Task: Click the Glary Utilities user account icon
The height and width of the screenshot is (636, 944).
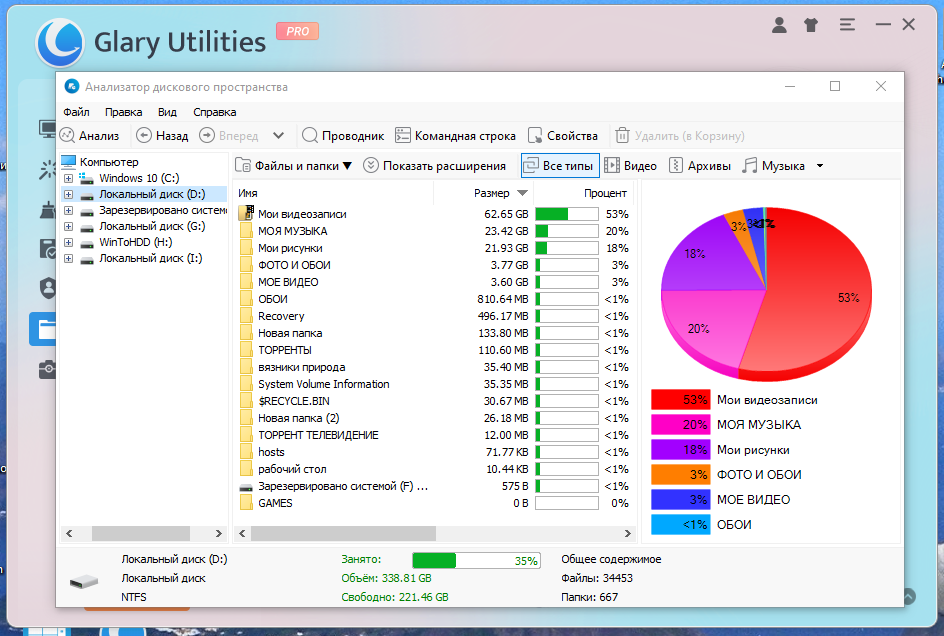Action: coord(779,25)
